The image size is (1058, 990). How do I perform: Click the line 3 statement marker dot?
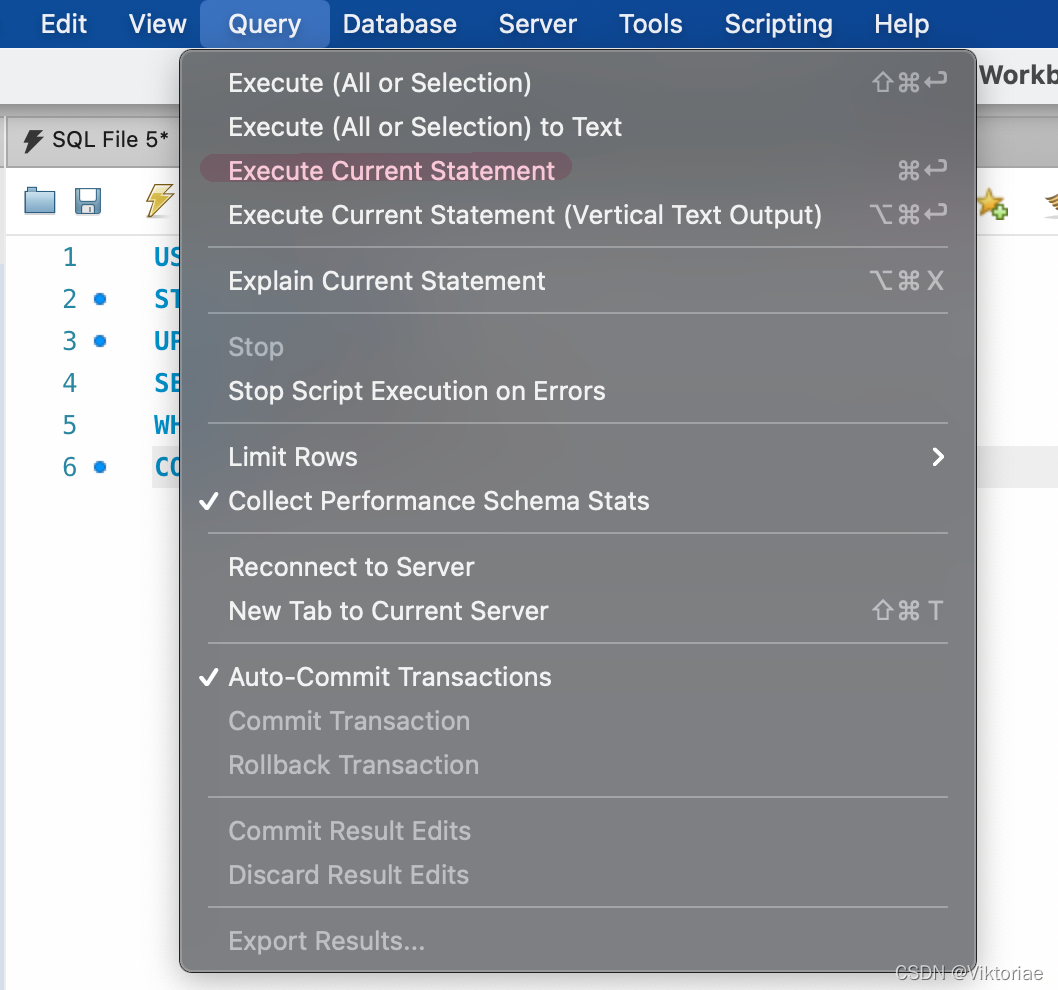coord(101,341)
